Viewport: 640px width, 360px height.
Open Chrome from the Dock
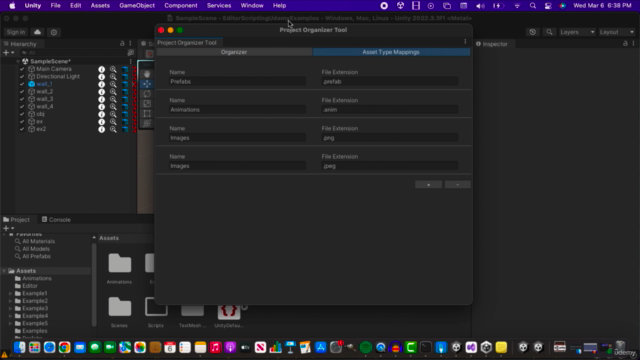pyautogui.click(x=64, y=347)
